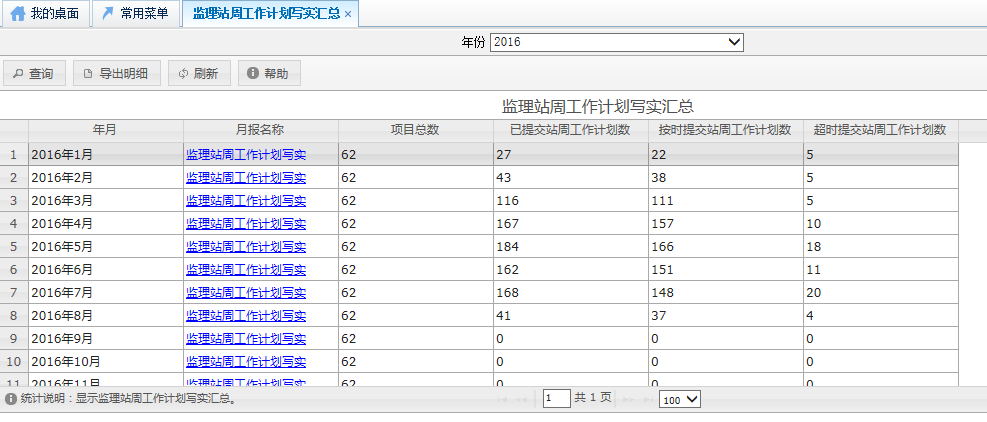987x422 pixels.
Task: Select row number 3 in the table
Action: (x=14, y=201)
